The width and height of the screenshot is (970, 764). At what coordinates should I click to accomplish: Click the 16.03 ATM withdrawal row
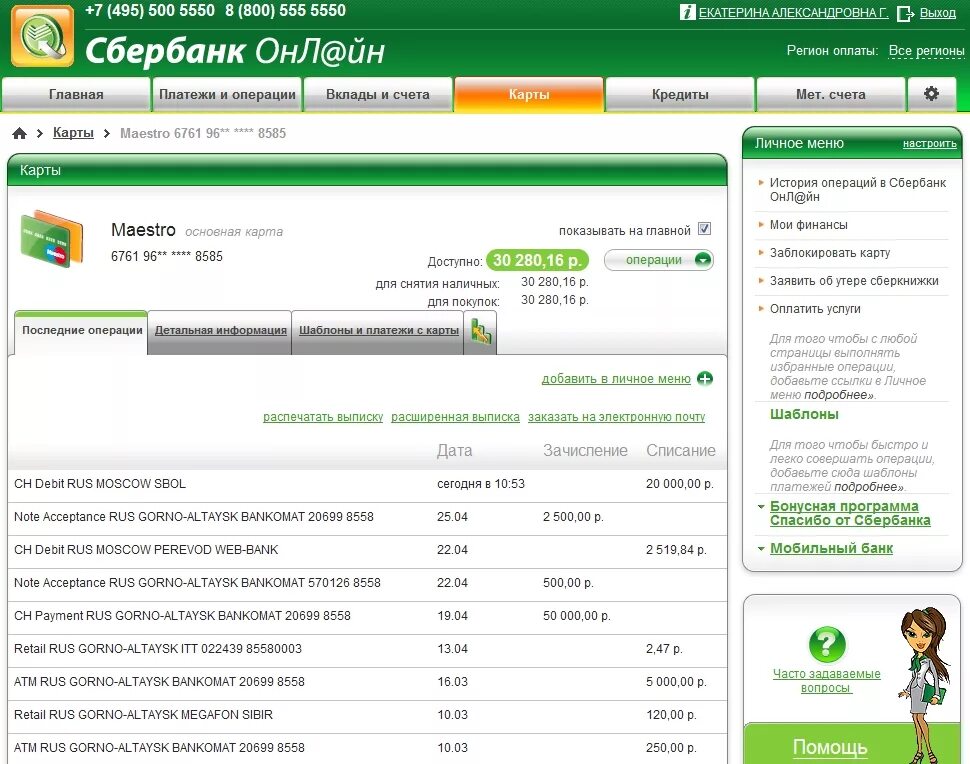coord(367,682)
